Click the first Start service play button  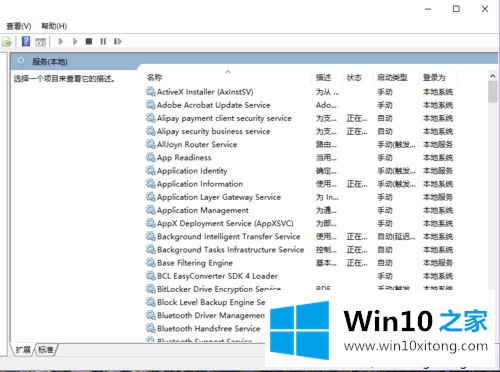point(61,41)
